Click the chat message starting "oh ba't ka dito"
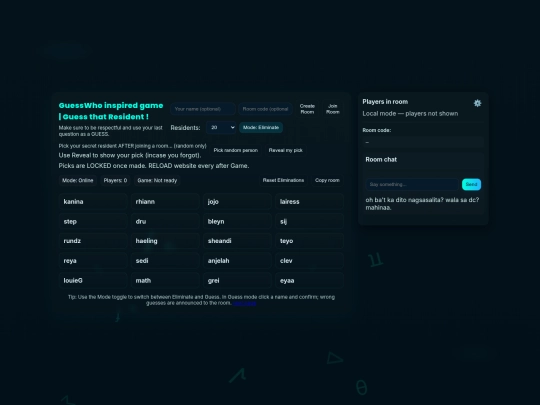Screen dimensions: 540x405 click(x=422, y=204)
